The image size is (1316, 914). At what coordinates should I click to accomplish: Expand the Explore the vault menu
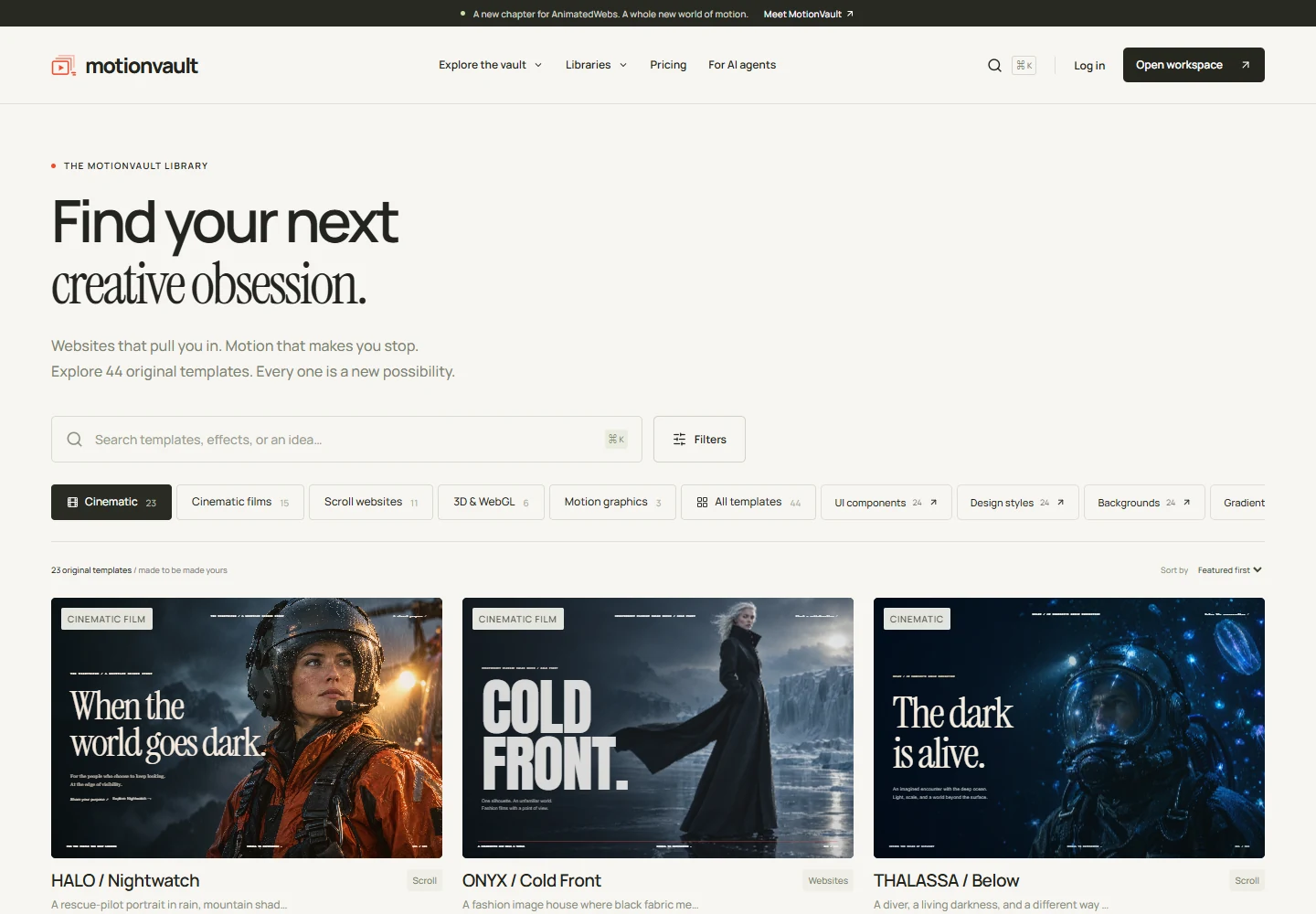[490, 65]
